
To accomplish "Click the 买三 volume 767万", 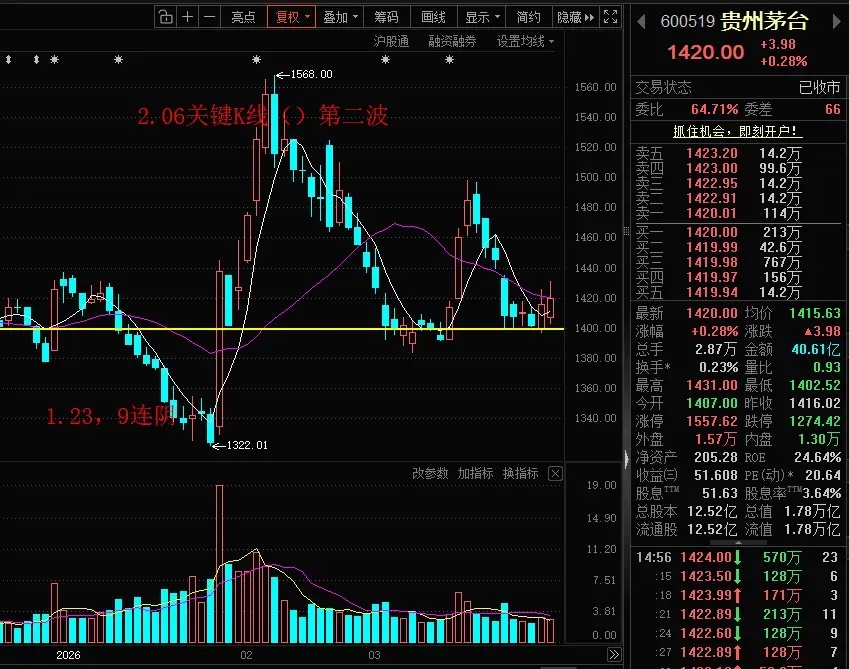I will pos(780,263).
